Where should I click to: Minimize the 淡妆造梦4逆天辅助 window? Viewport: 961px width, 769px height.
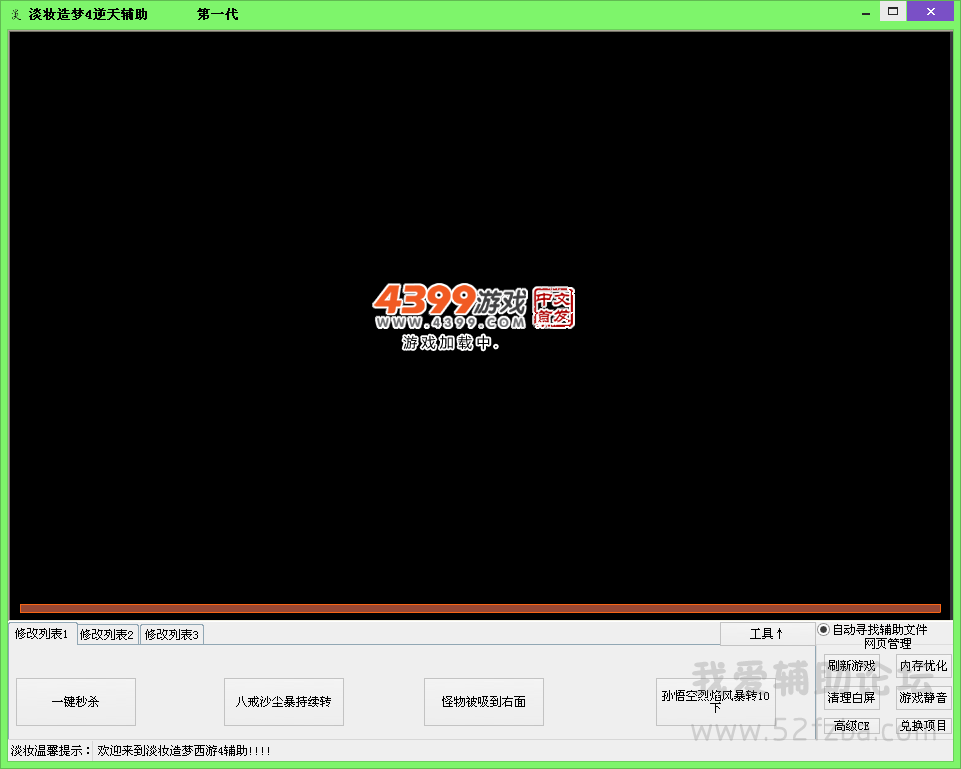coord(865,12)
